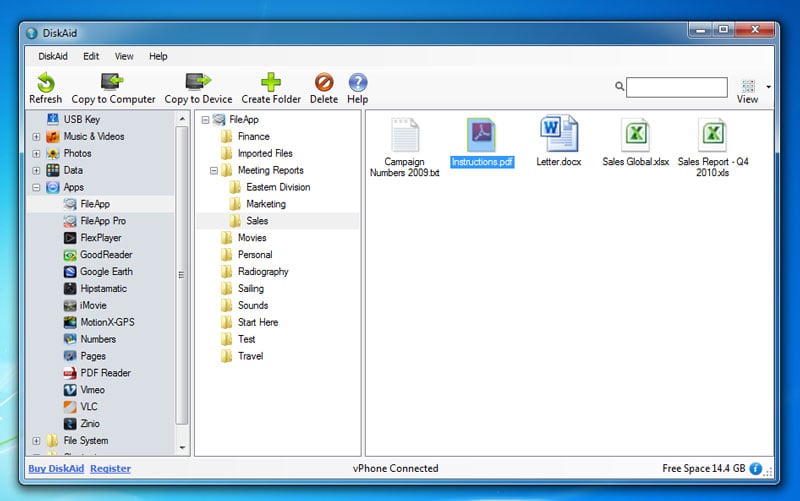
Task: Select the Letter.docx Word file
Action: tap(559, 141)
